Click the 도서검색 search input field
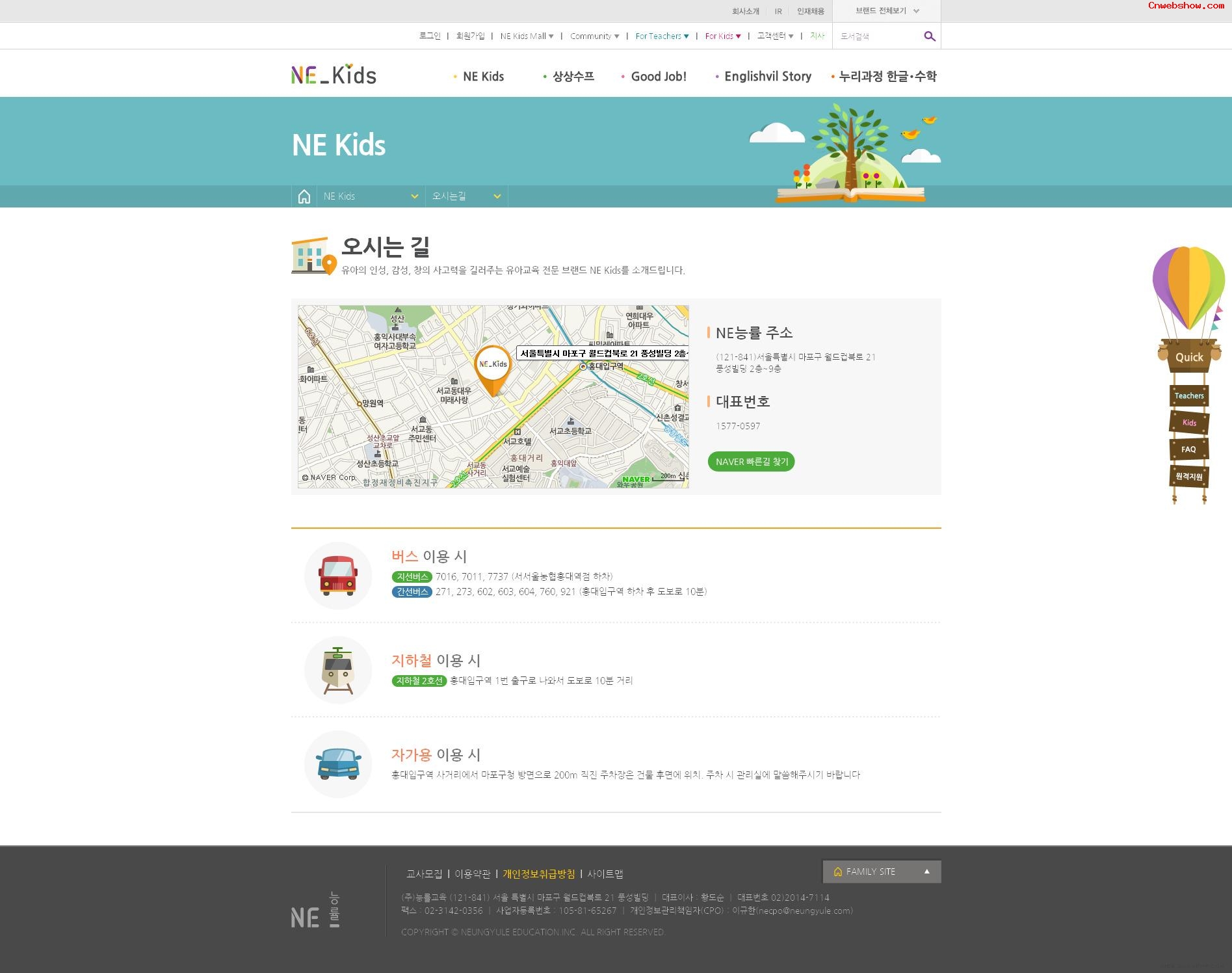This screenshot has height=973, width=1232. (x=878, y=36)
